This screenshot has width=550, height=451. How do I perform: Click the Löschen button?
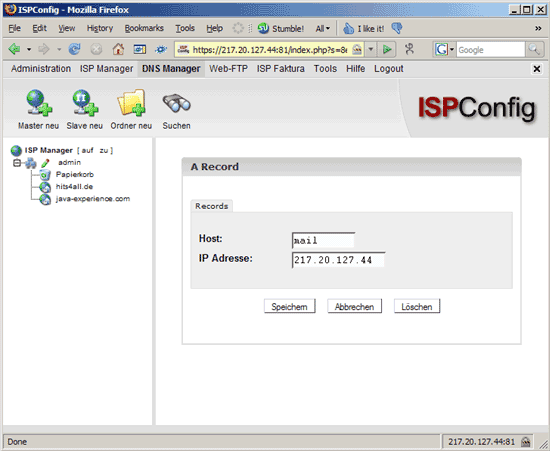(x=417, y=307)
